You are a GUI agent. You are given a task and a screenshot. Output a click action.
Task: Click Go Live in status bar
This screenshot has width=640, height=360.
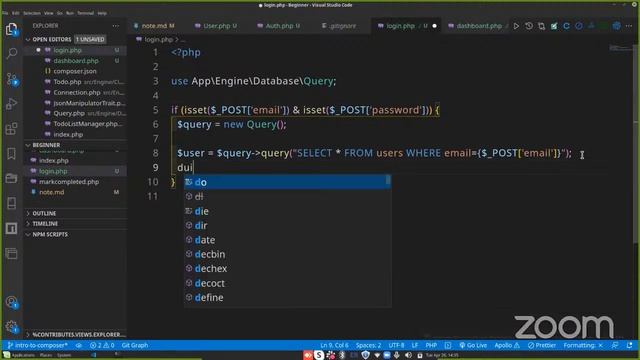[x=473, y=345]
